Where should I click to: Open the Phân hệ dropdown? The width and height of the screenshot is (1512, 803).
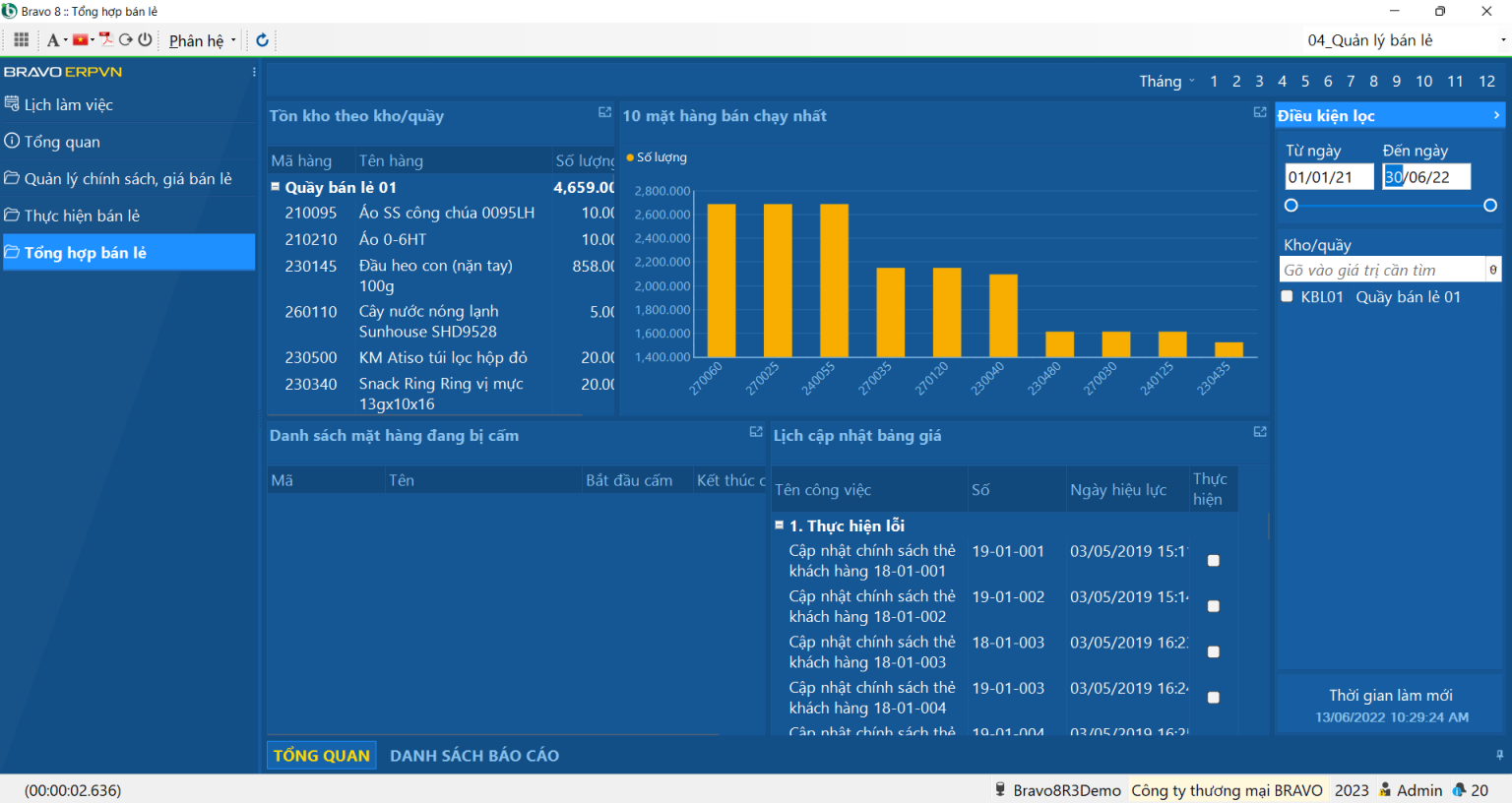pyautogui.click(x=202, y=40)
